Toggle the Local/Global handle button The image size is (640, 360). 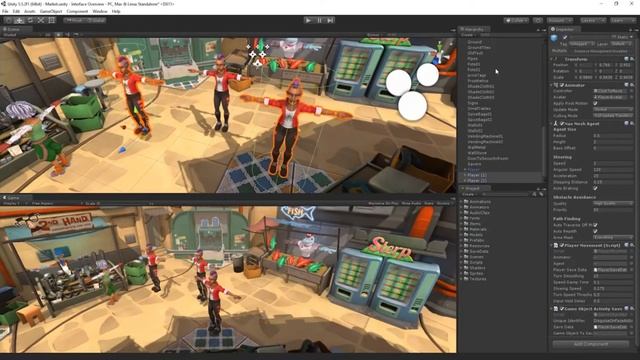[96, 20]
